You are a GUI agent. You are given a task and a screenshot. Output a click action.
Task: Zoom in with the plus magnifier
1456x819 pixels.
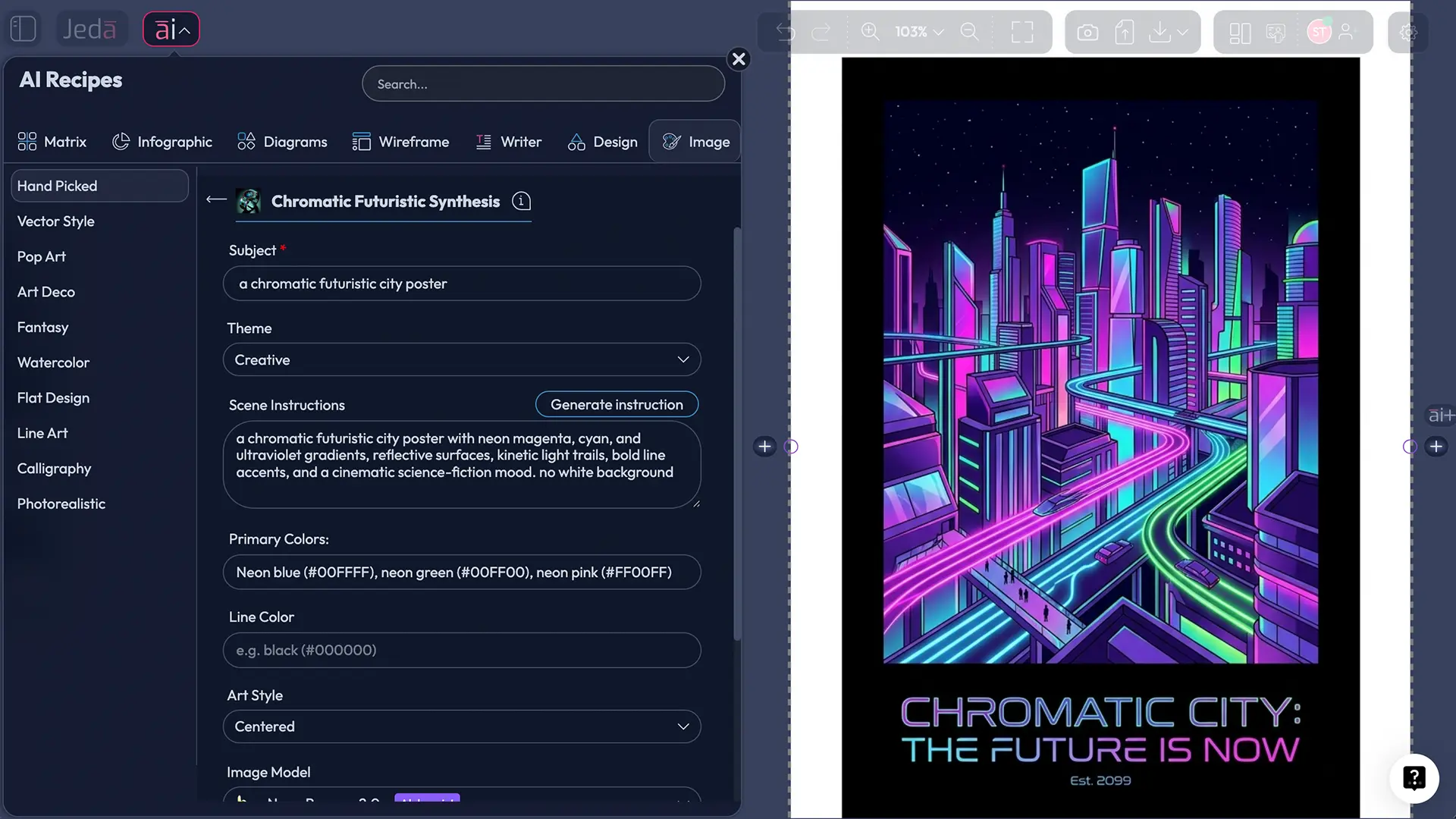[870, 32]
